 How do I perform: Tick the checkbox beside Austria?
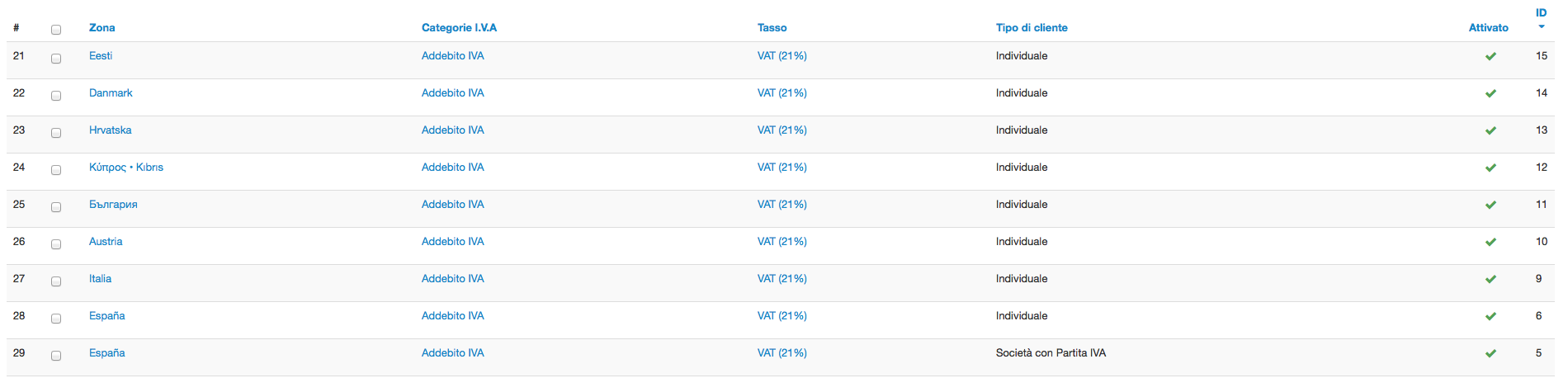click(56, 244)
